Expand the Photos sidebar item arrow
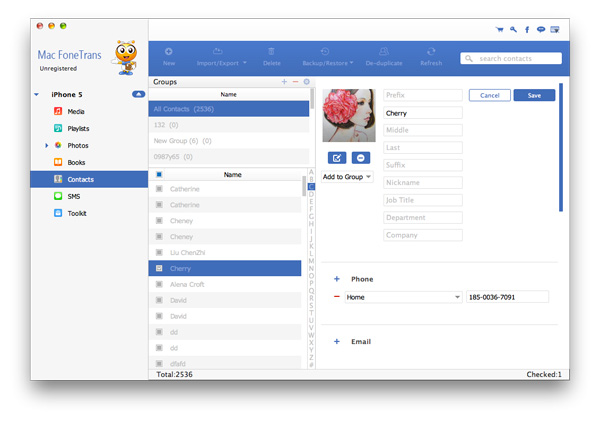This screenshot has width=600, height=422. pos(47,145)
